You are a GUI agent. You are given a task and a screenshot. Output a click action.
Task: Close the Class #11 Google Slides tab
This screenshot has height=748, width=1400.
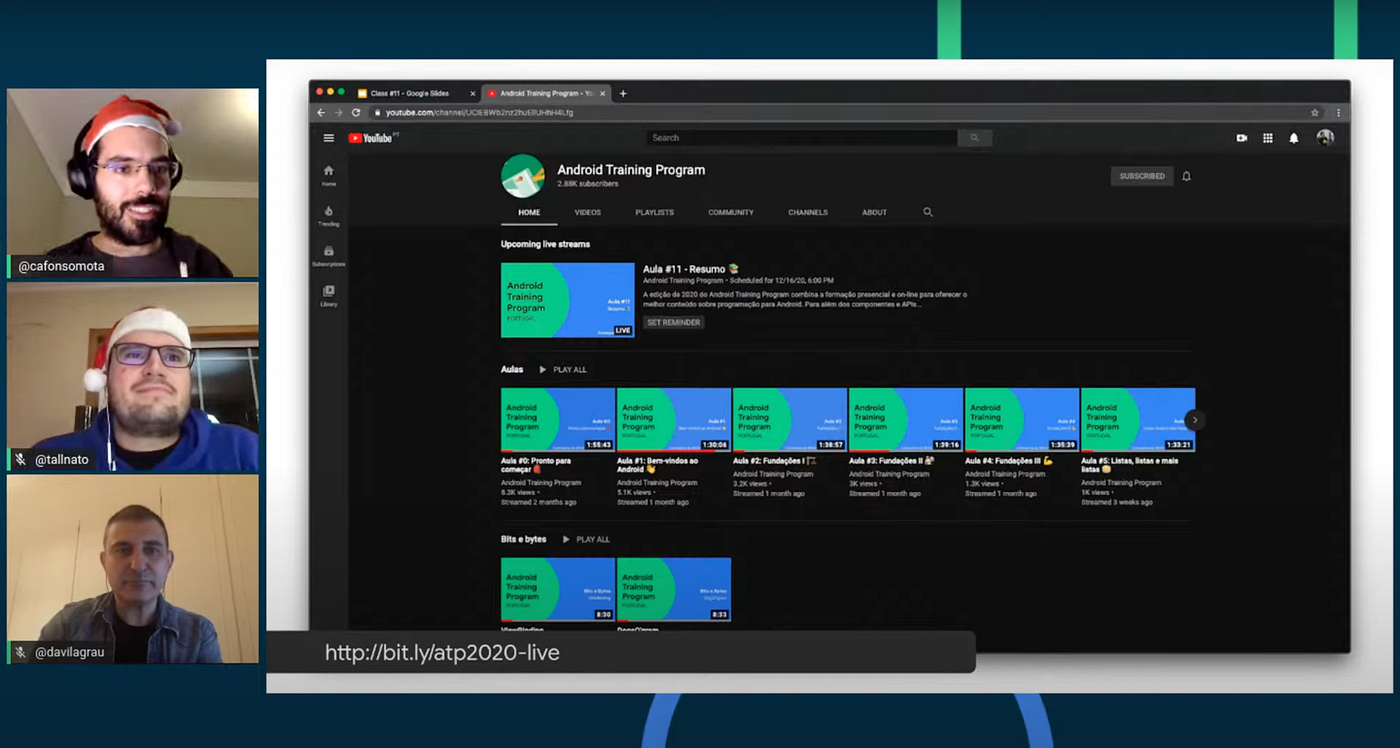(x=473, y=93)
